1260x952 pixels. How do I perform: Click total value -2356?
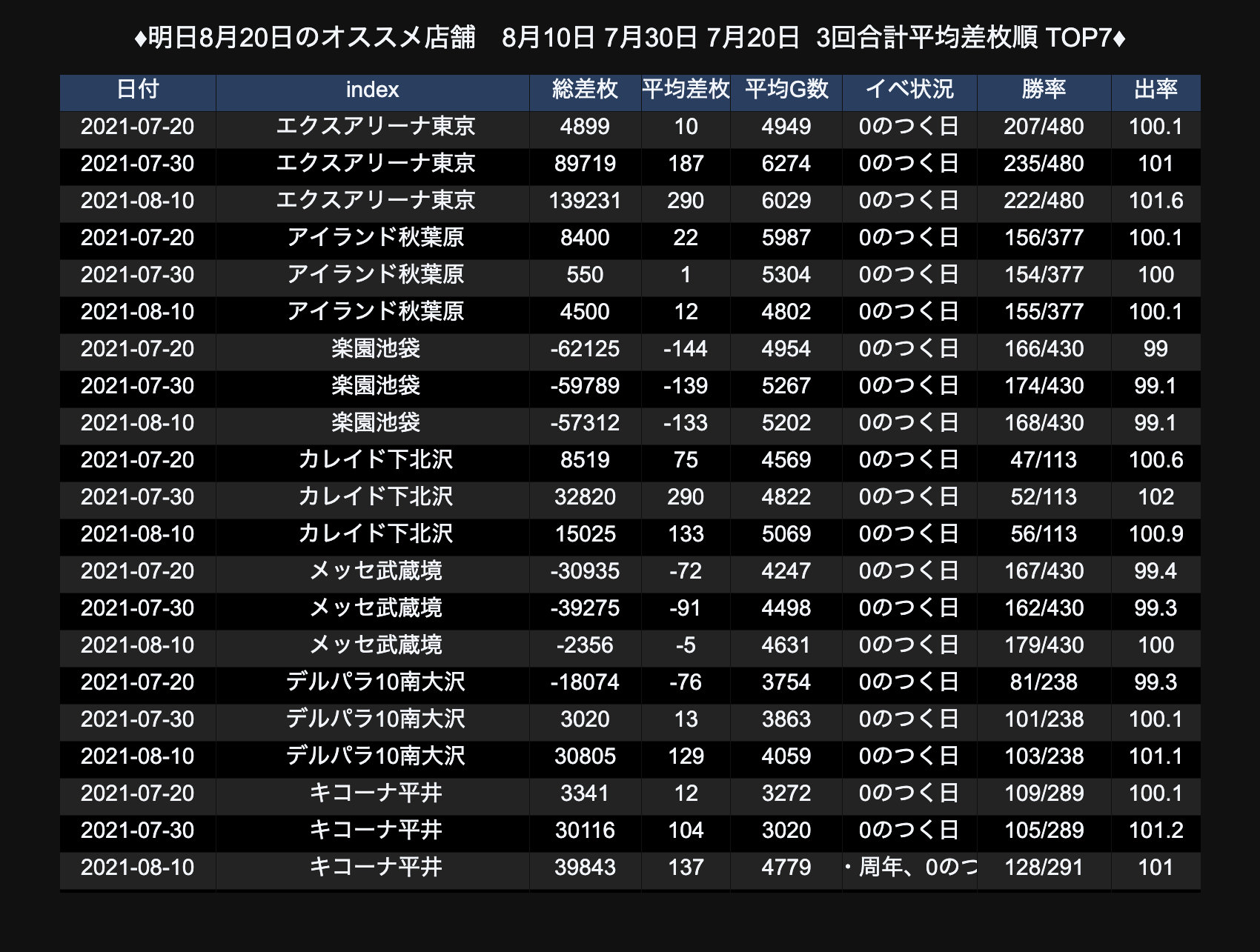coord(585,645)
